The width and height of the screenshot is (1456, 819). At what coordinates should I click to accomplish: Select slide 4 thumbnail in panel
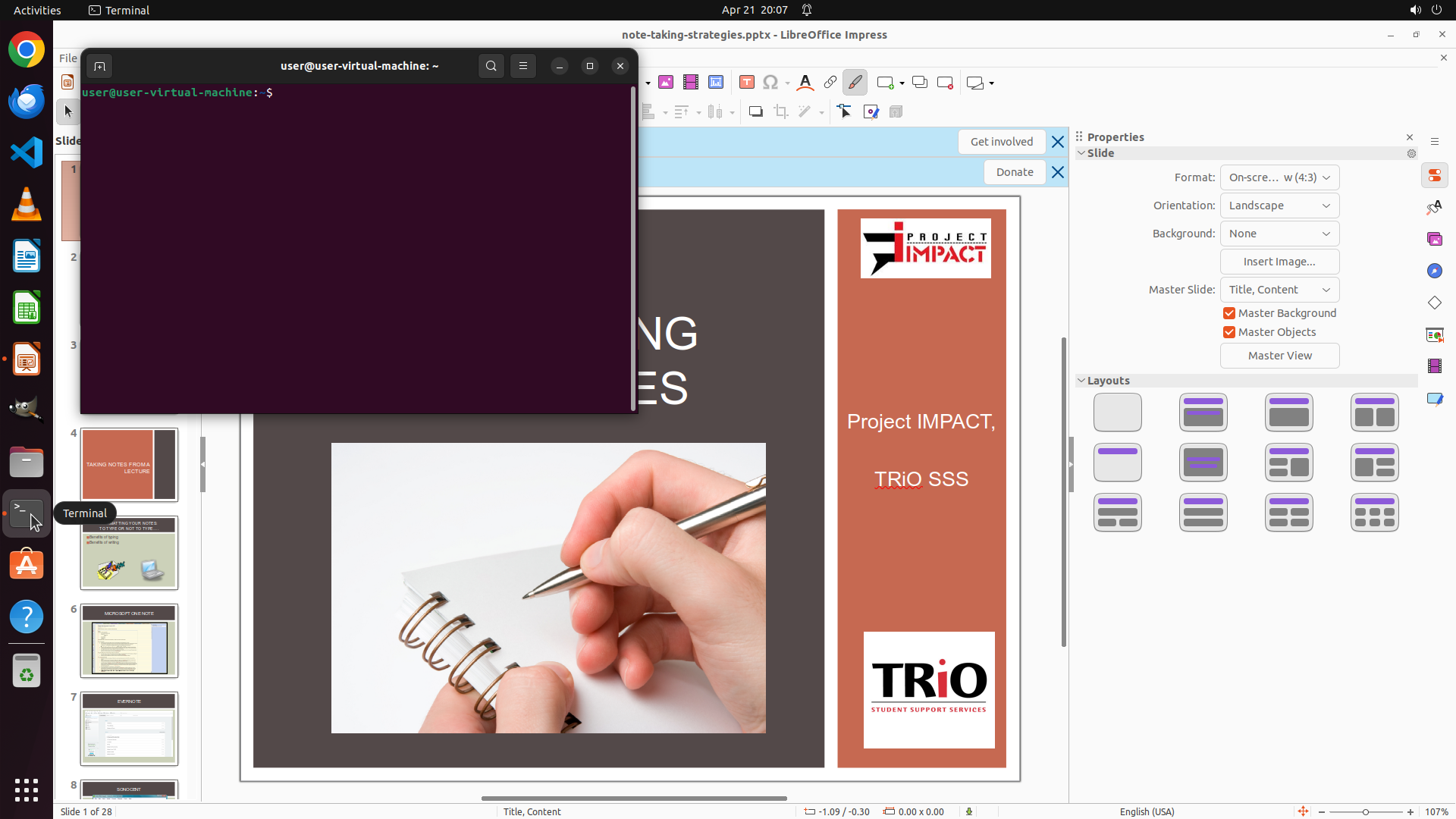click(129, 465)
